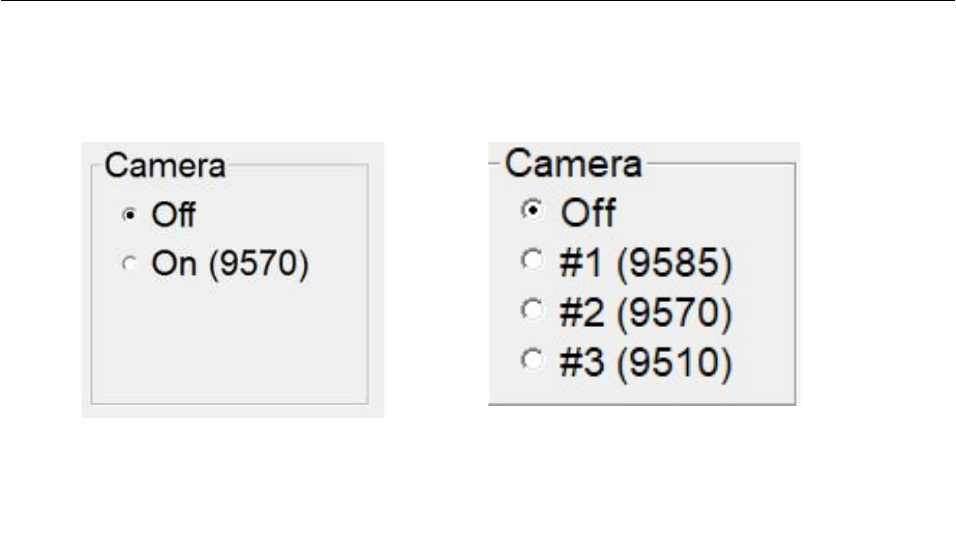
Task: Select the On (9570) radio button
Action: pos(127,264)
